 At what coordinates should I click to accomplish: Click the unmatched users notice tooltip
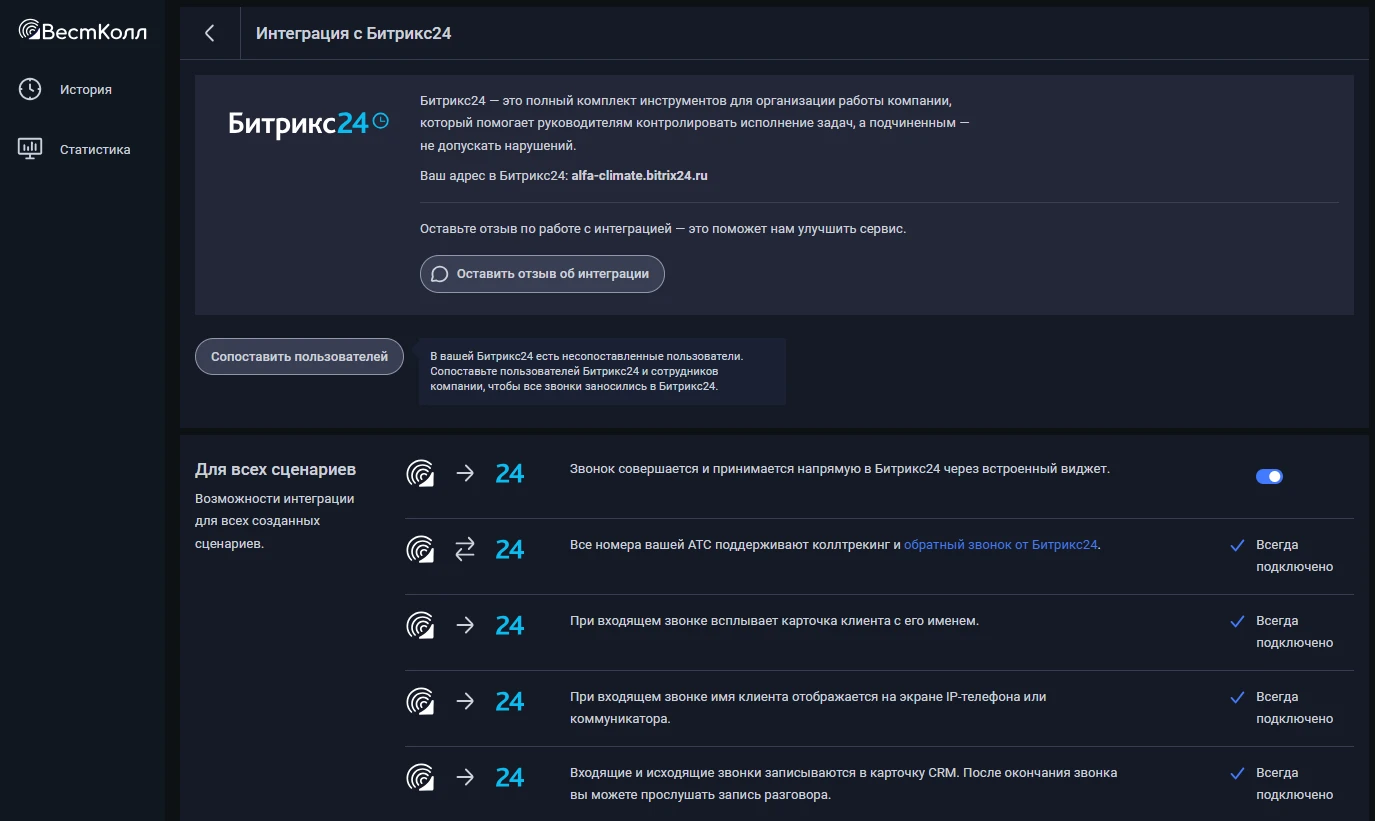[x=601, y=371]
